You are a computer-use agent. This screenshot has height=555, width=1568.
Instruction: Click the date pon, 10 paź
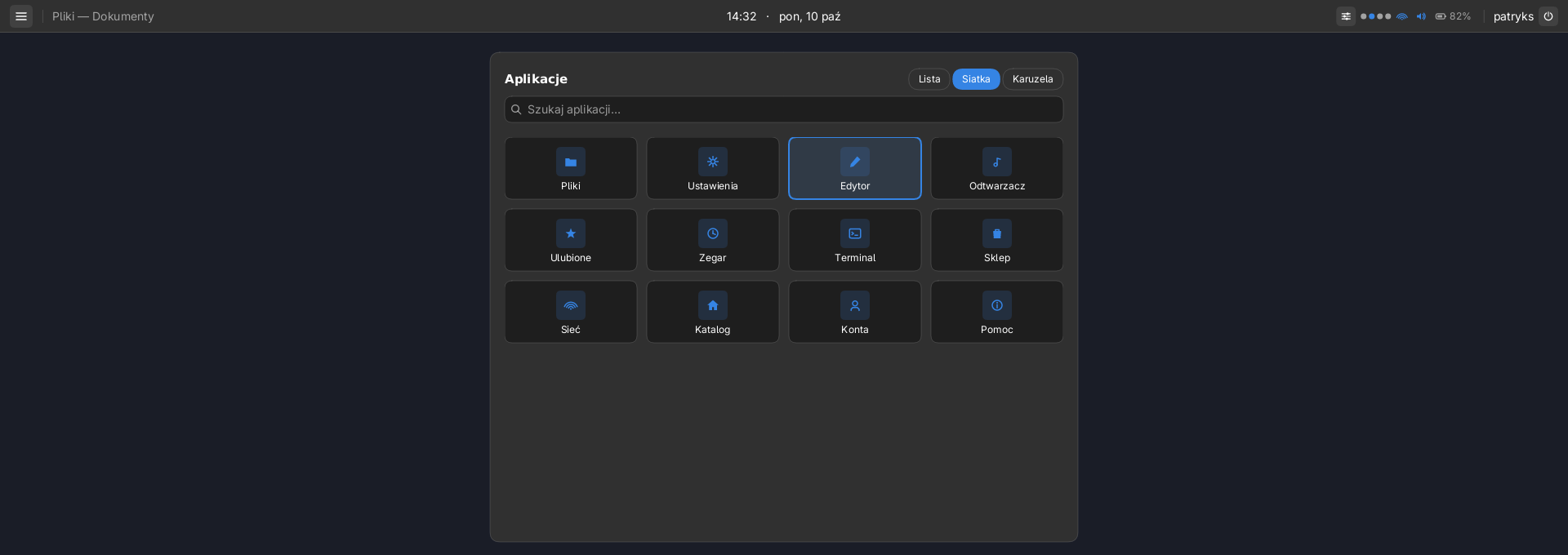pos(810,16)
